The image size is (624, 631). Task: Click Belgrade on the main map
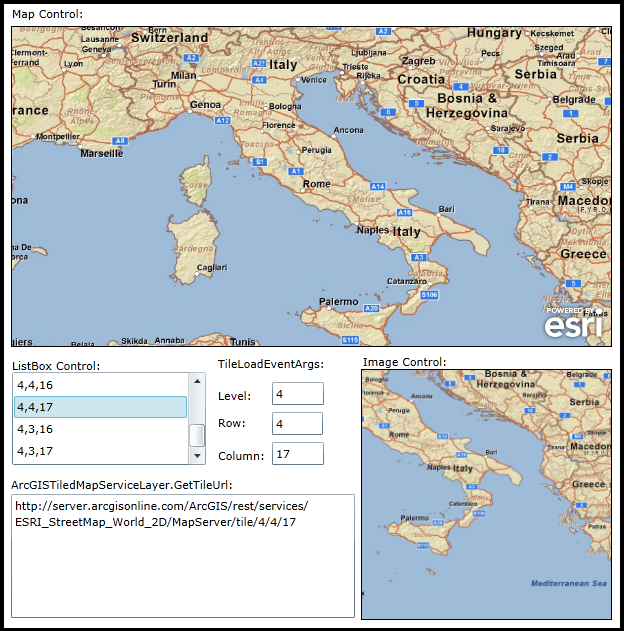pyautogui.click(x=574, y=99)
